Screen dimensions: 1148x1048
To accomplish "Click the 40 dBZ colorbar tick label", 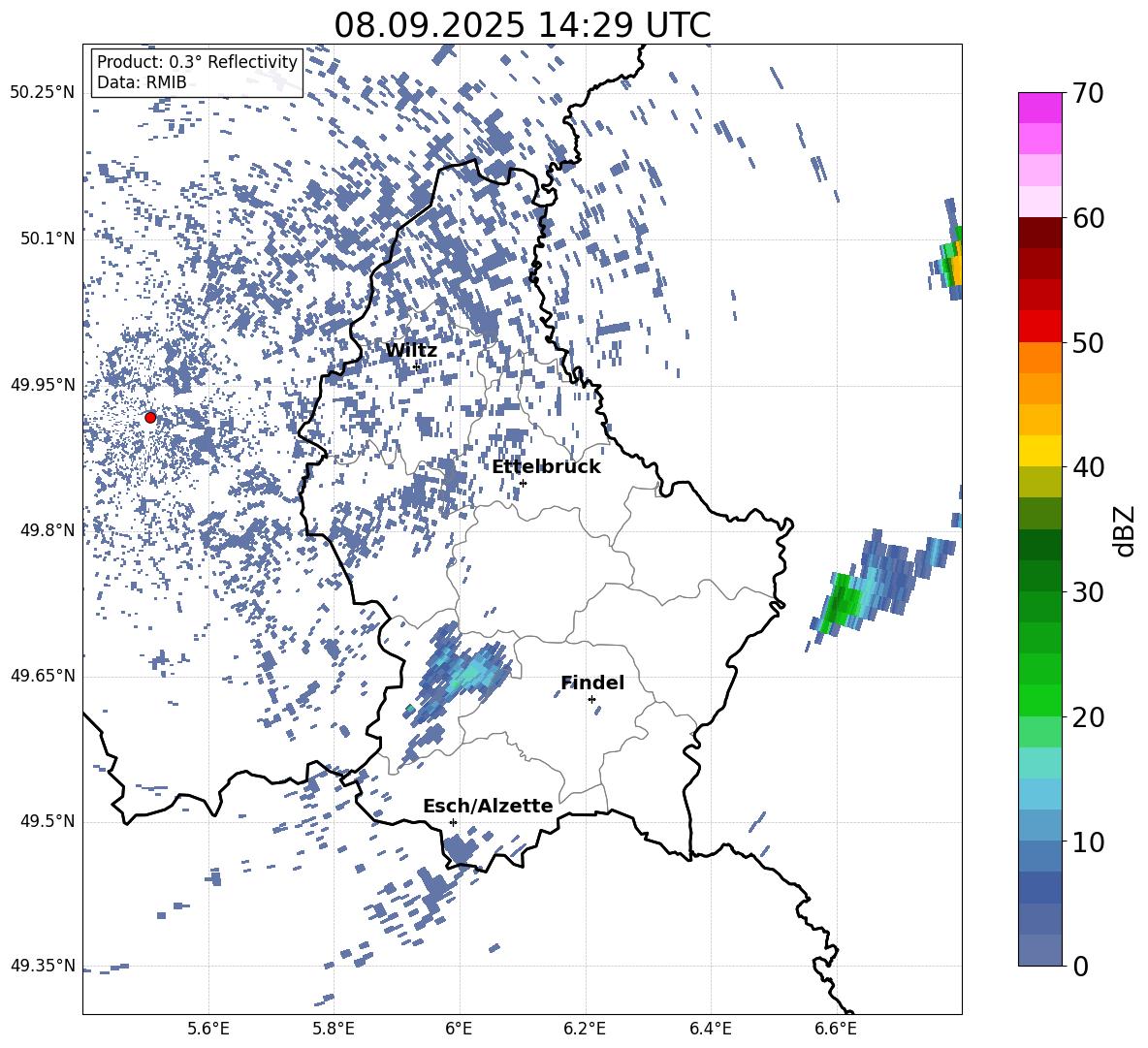I will [x=1087, y=467].
